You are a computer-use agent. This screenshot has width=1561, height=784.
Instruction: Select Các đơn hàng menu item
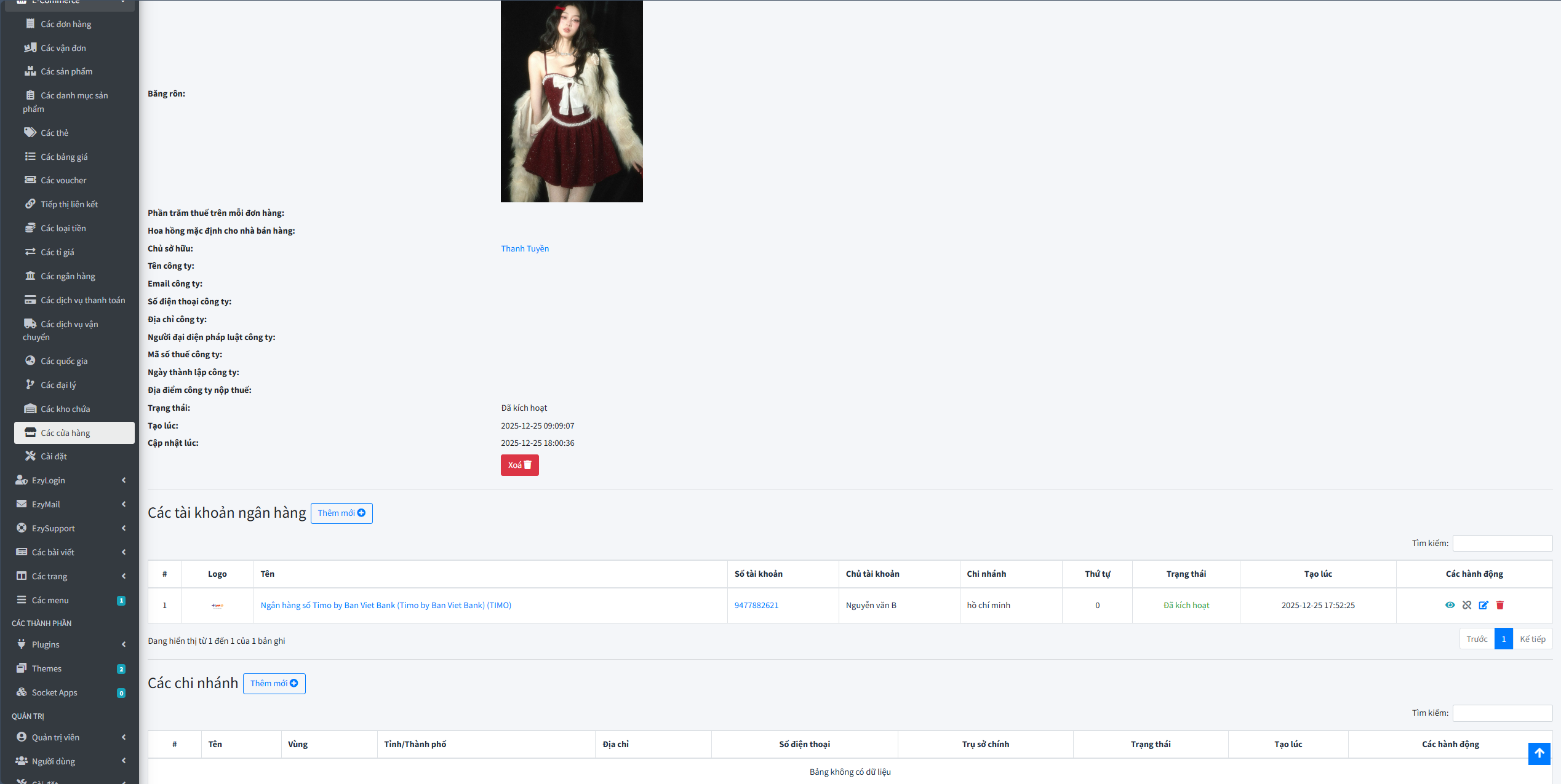[x=66, y=24]
